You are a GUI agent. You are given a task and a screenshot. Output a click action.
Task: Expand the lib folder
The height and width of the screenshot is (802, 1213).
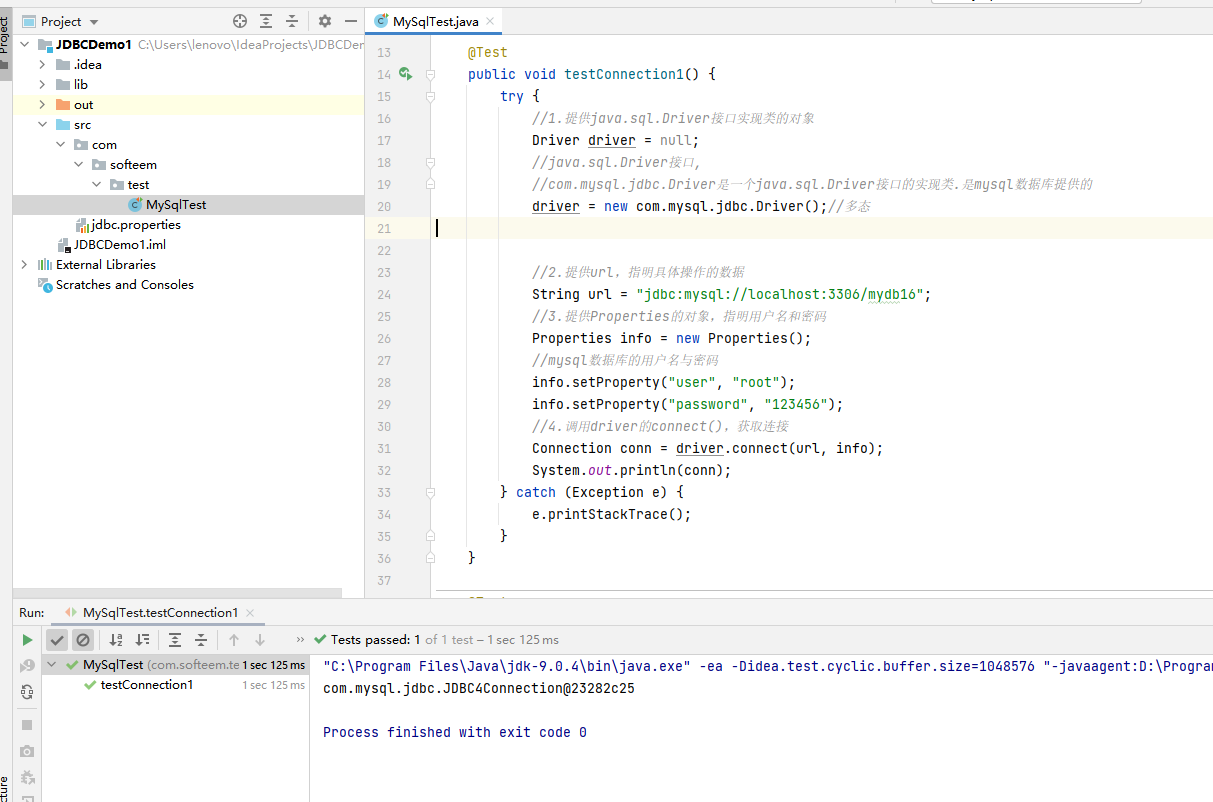click(x=42, y=85)
